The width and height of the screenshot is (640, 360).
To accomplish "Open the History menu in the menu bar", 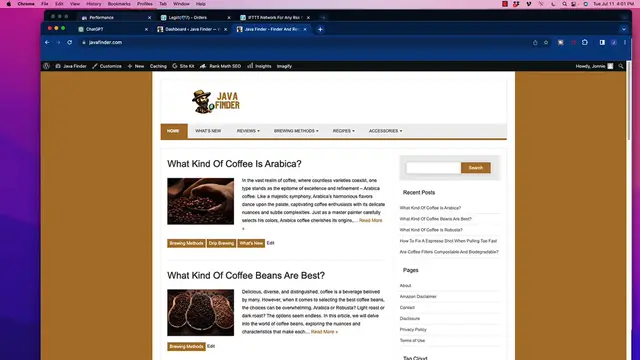I will click(x=93, y=4).
